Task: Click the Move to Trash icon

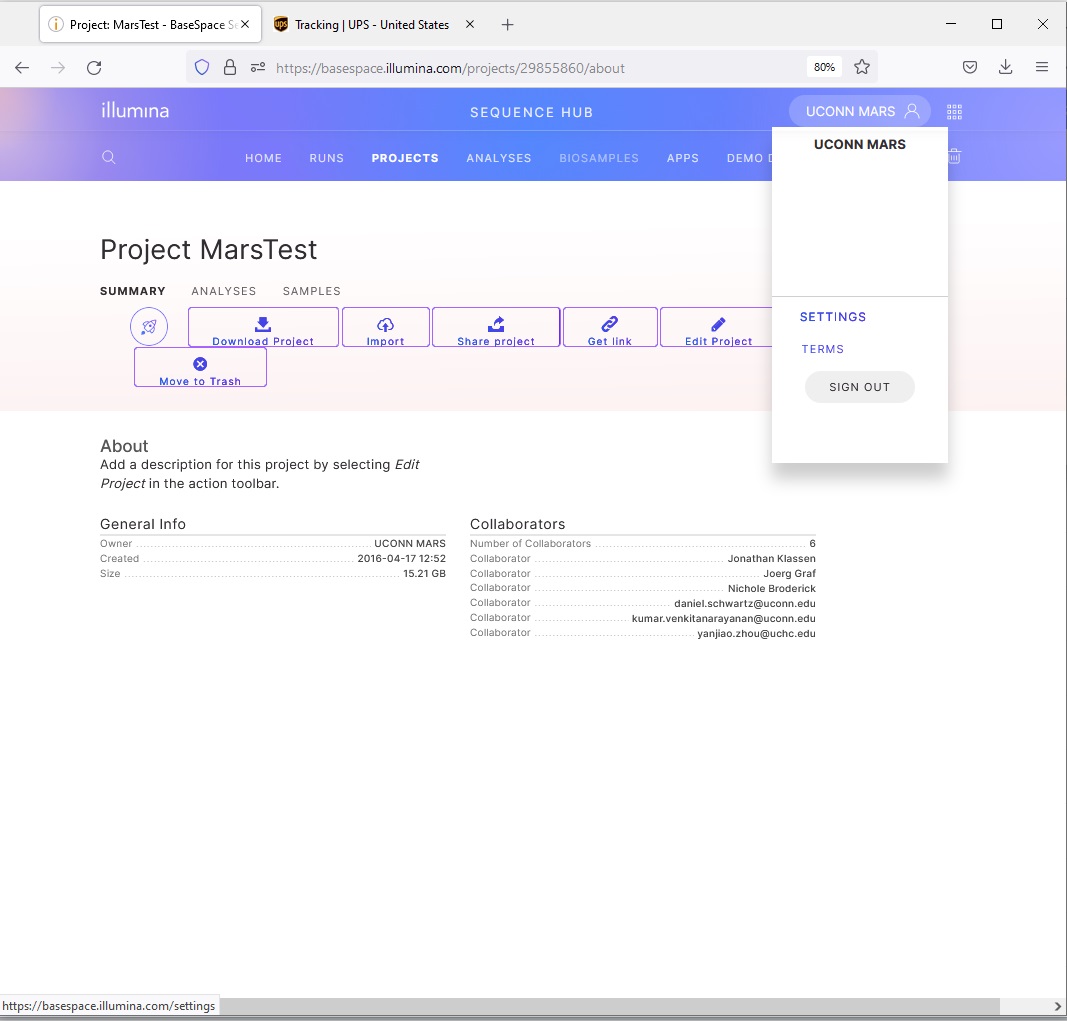Action: pyautogui.click(x=199, y=362)
